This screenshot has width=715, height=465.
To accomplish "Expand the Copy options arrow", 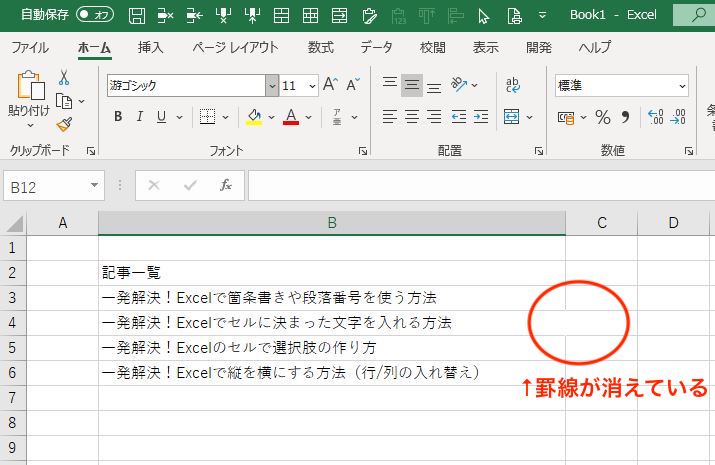I will pos(82,101).
